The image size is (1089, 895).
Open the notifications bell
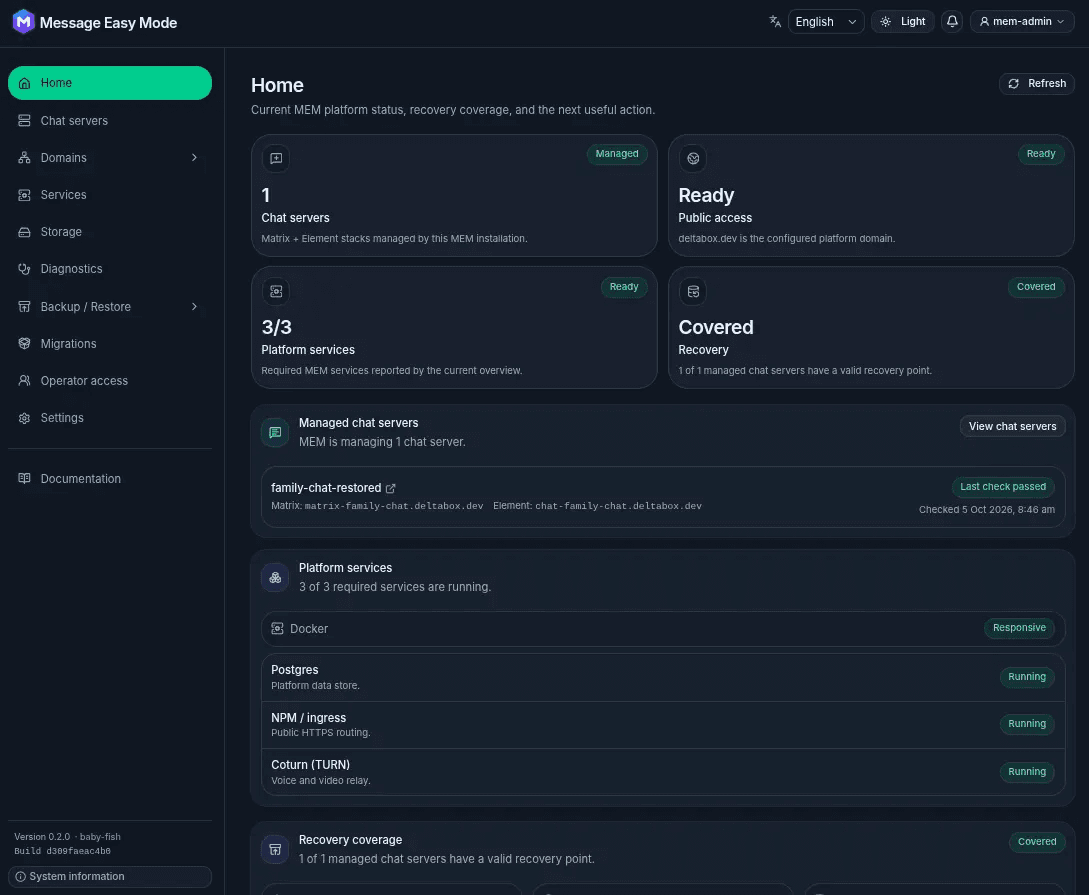point(952,22)
